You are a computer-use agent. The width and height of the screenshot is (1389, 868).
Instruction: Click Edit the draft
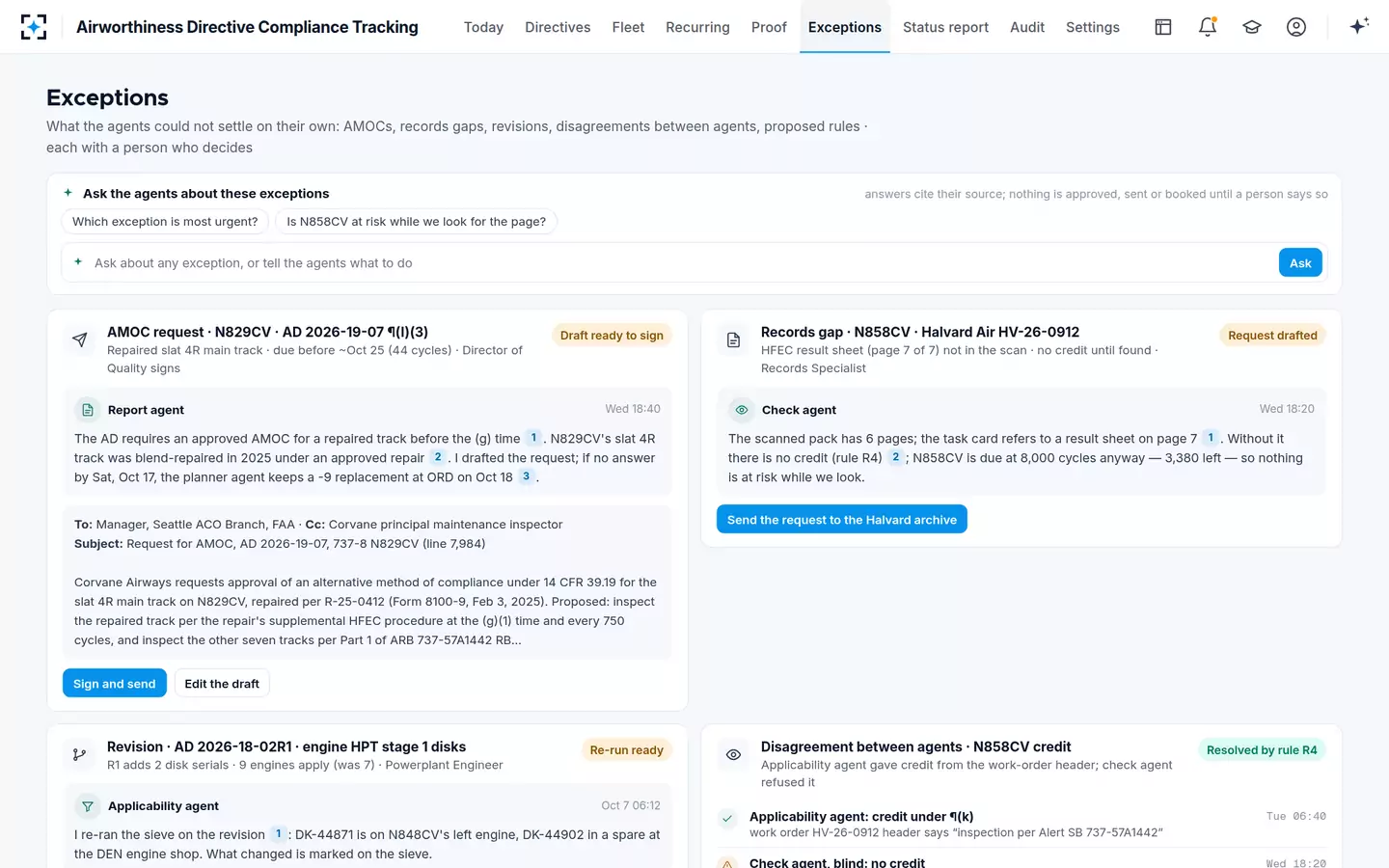(x=222, y=683)
